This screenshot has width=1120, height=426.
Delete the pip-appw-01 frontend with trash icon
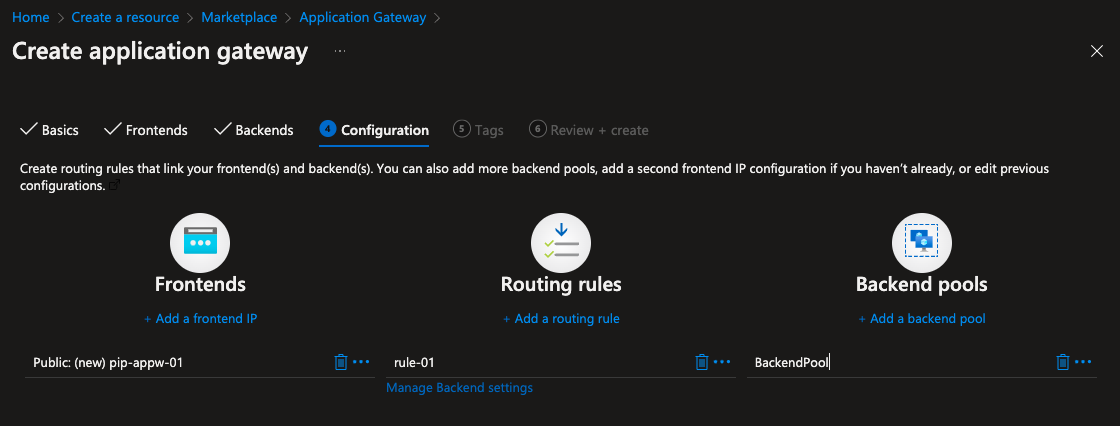pyautogui.click(x=341, y=362)
